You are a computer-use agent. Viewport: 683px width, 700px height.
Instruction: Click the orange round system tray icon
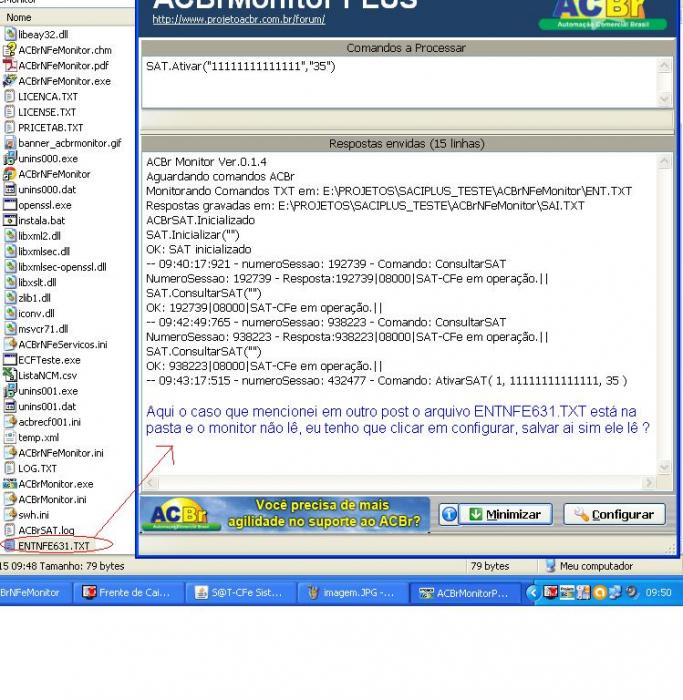(x=600, y=592)
